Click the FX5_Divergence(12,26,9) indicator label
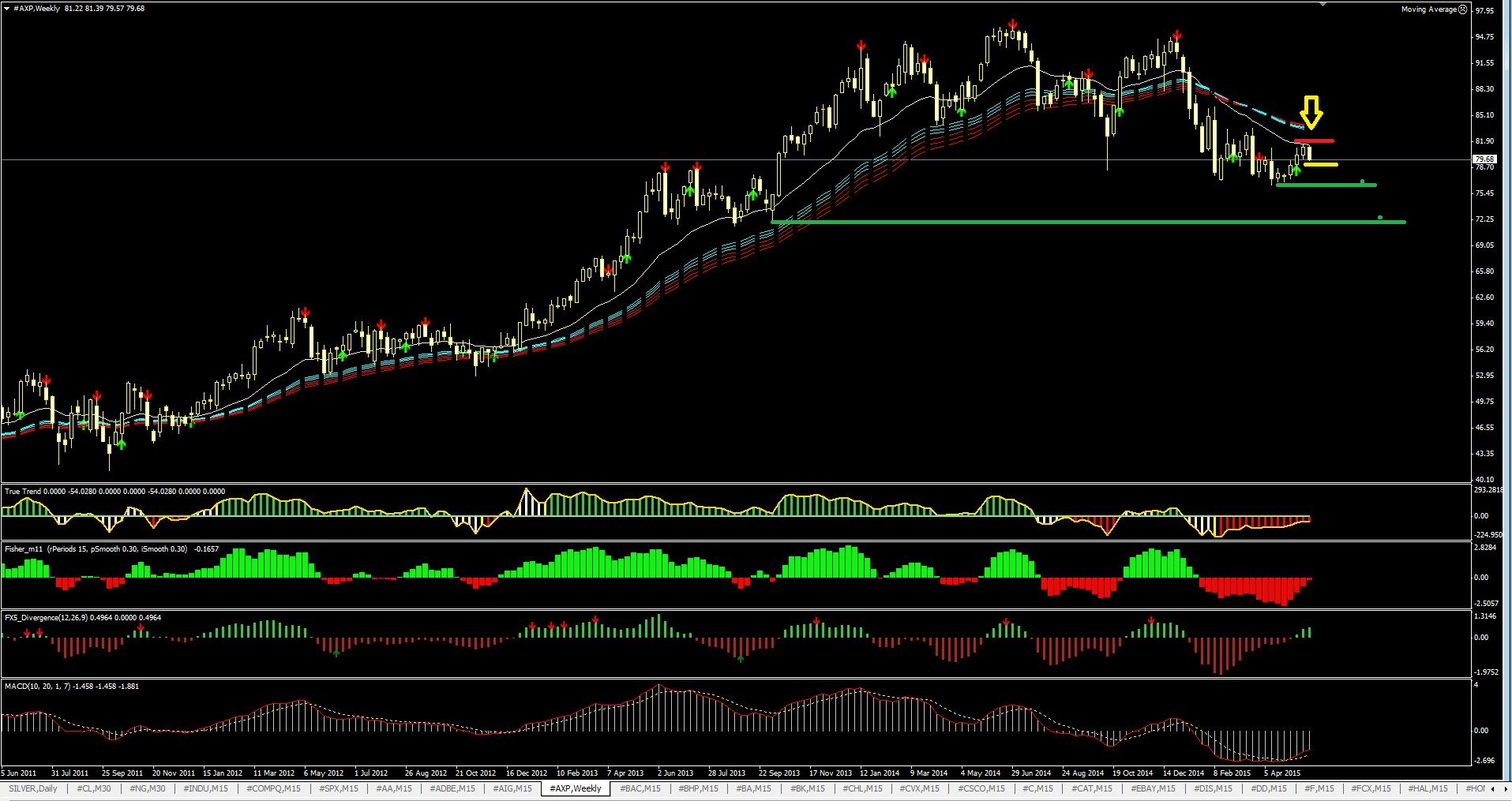Viewport: 1512px width, 801px height. click(x=82, y=617)
